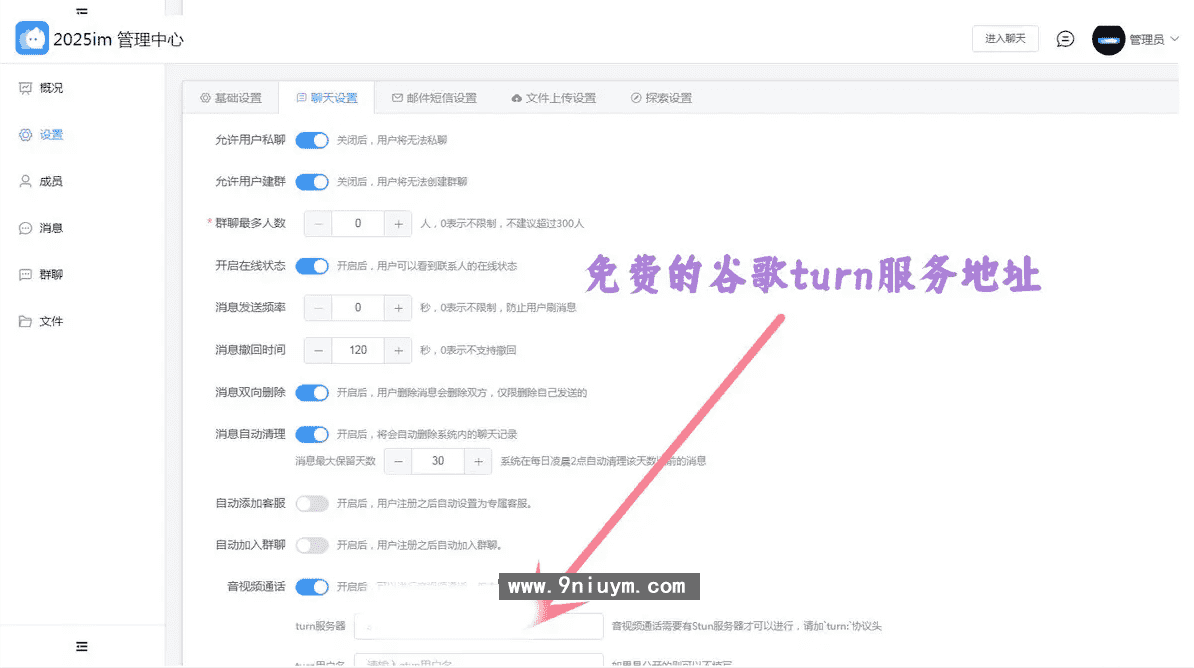
Task: Enable 自动添加客服 toggle
Action: 312,503
